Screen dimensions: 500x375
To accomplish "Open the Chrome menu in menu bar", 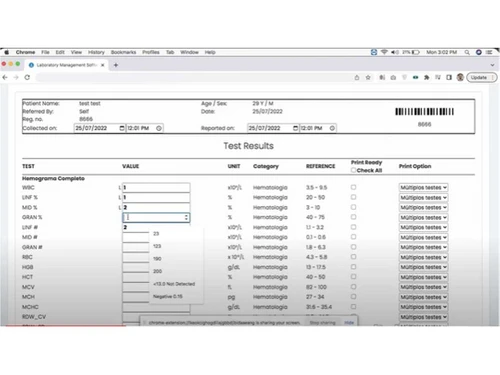I will click(25, 52).
